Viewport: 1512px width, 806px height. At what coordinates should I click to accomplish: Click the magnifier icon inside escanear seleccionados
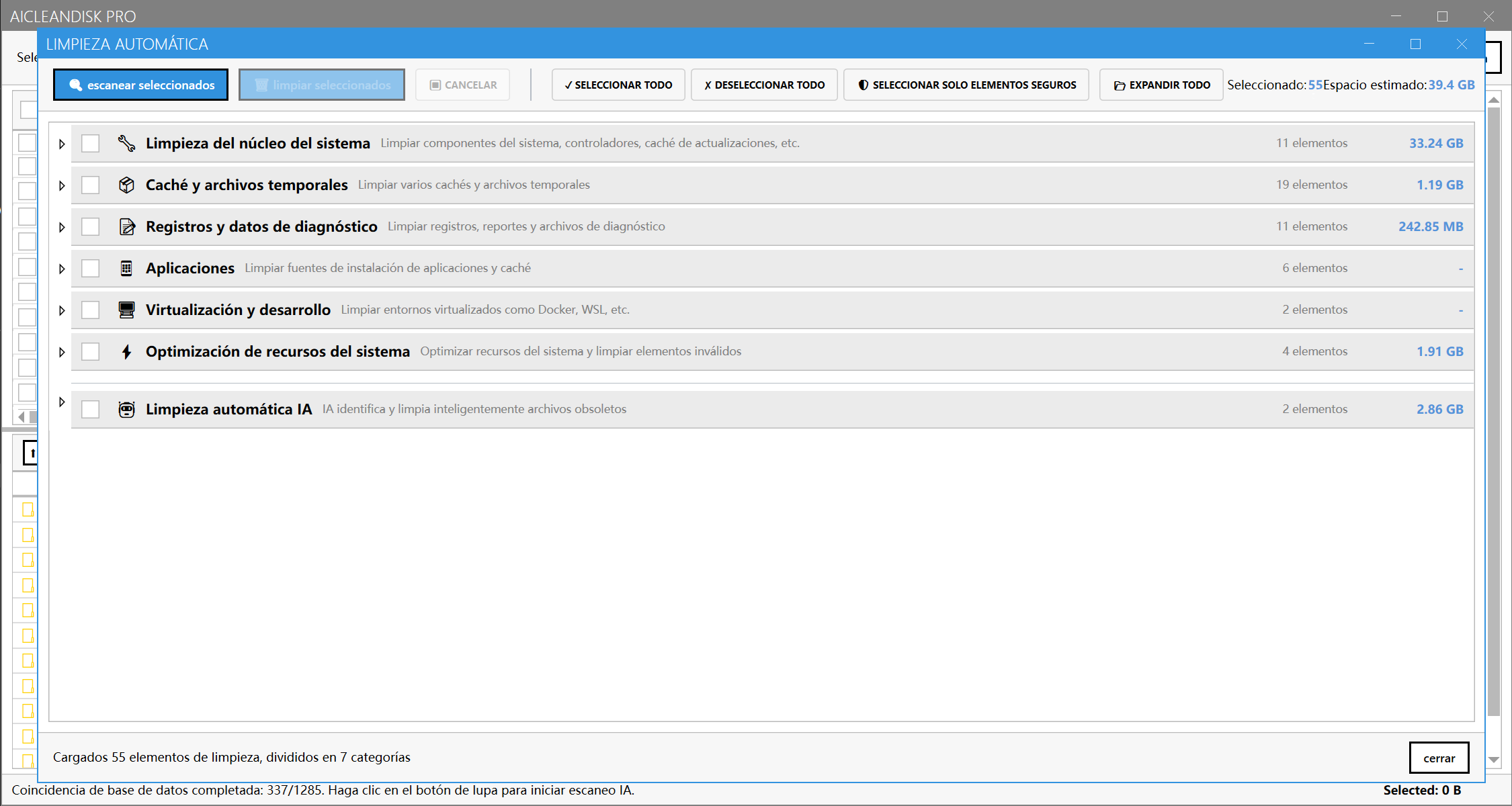pos(75,85)
